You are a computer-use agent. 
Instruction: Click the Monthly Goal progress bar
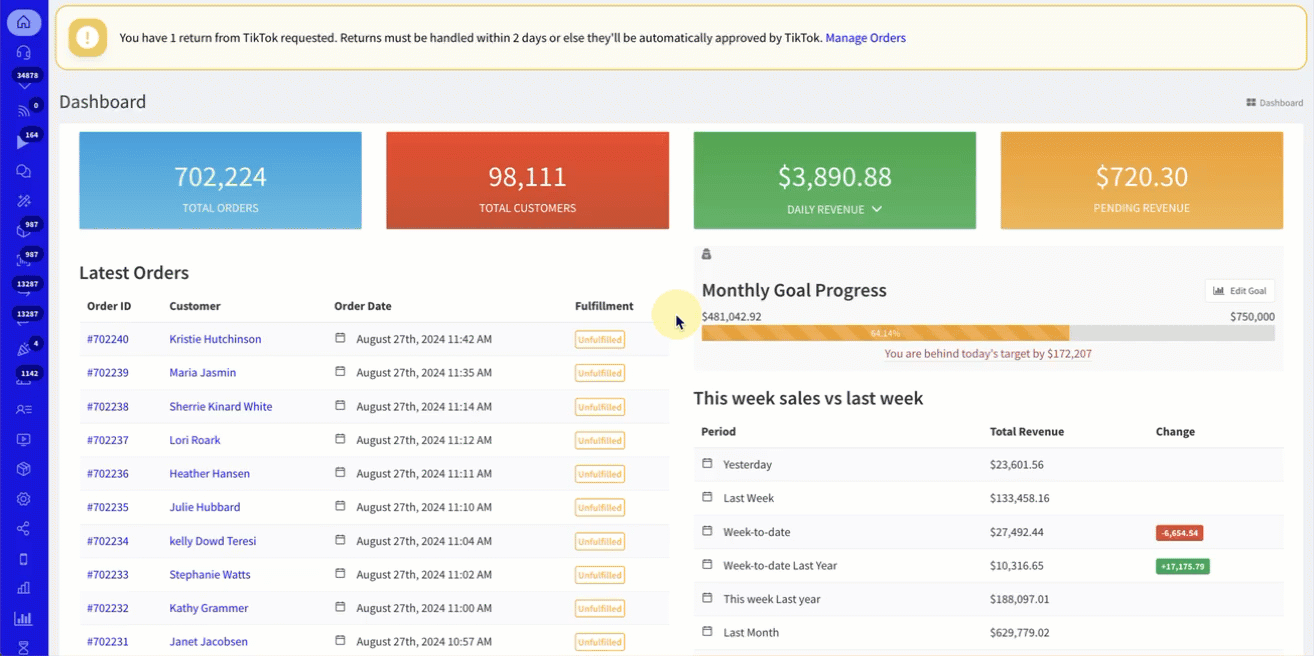[x=987, y=333]
